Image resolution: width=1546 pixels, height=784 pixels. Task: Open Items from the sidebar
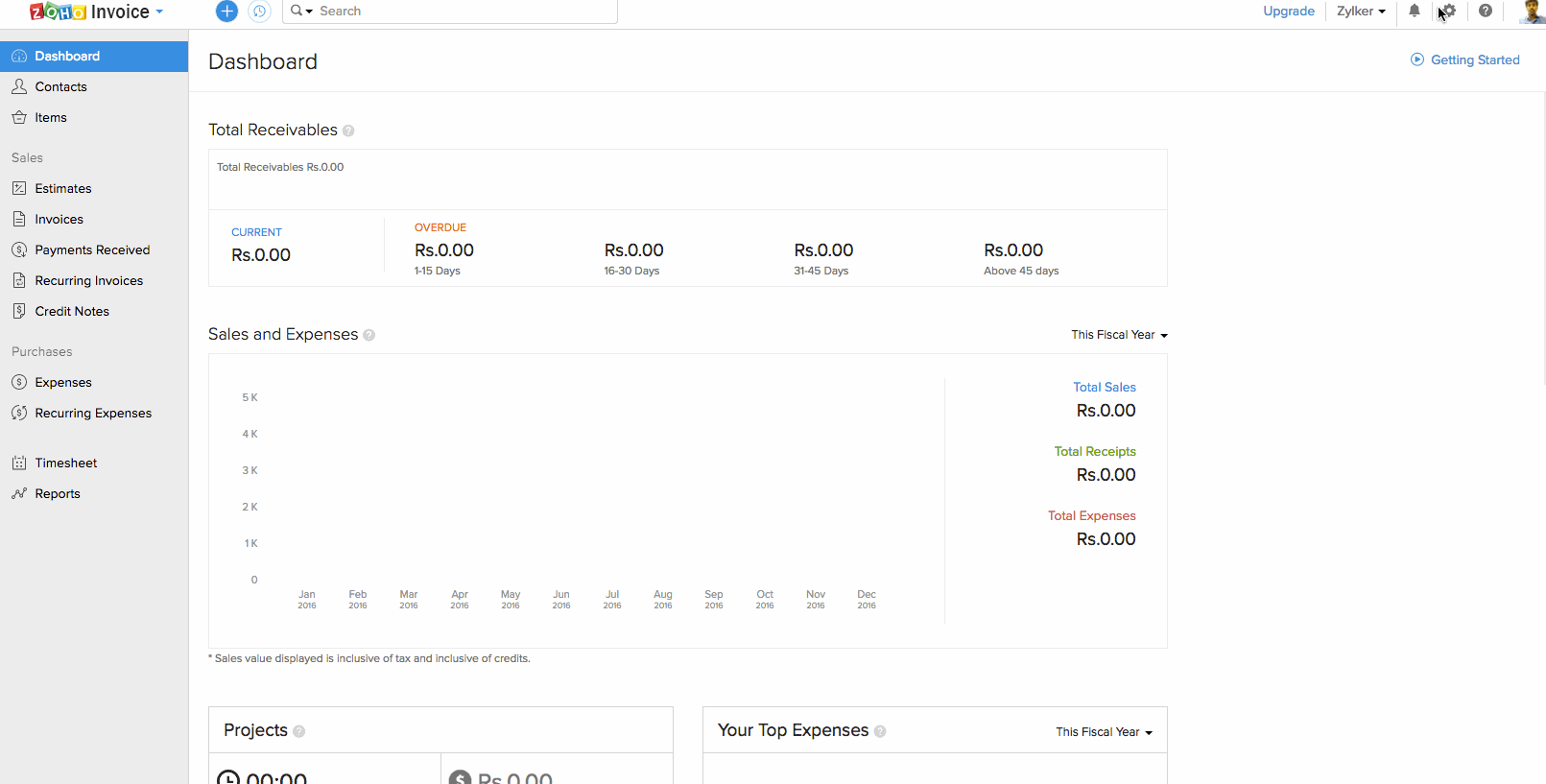coord(94,117)
